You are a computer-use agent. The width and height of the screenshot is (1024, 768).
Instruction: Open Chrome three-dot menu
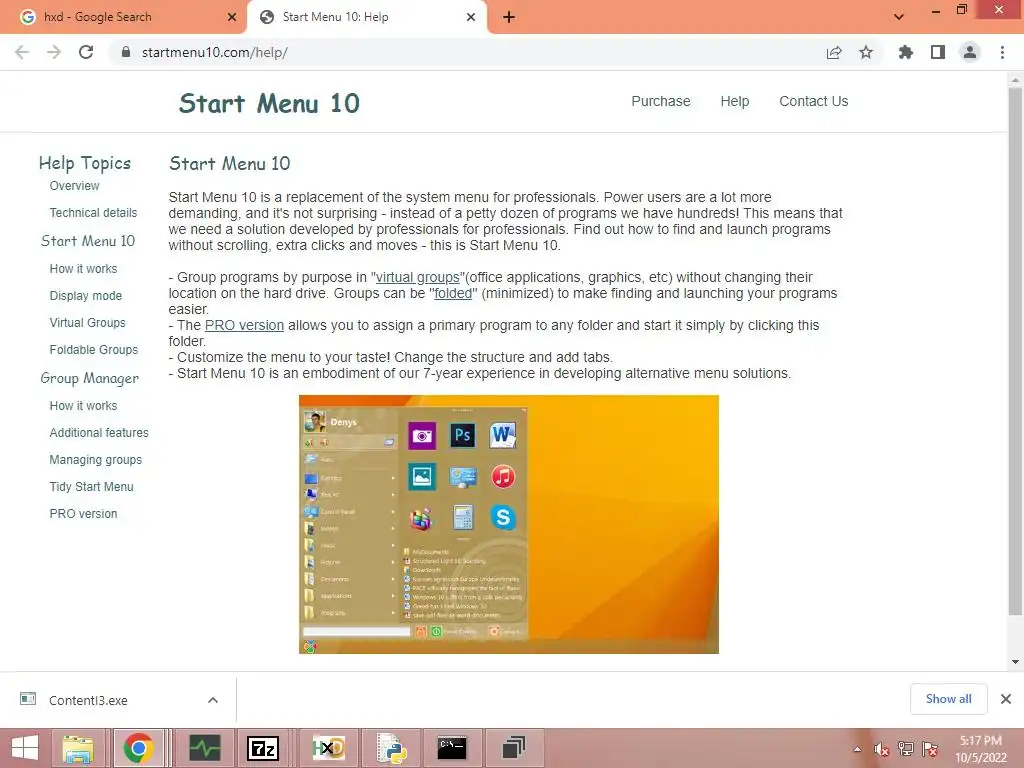pos(1002,52)
